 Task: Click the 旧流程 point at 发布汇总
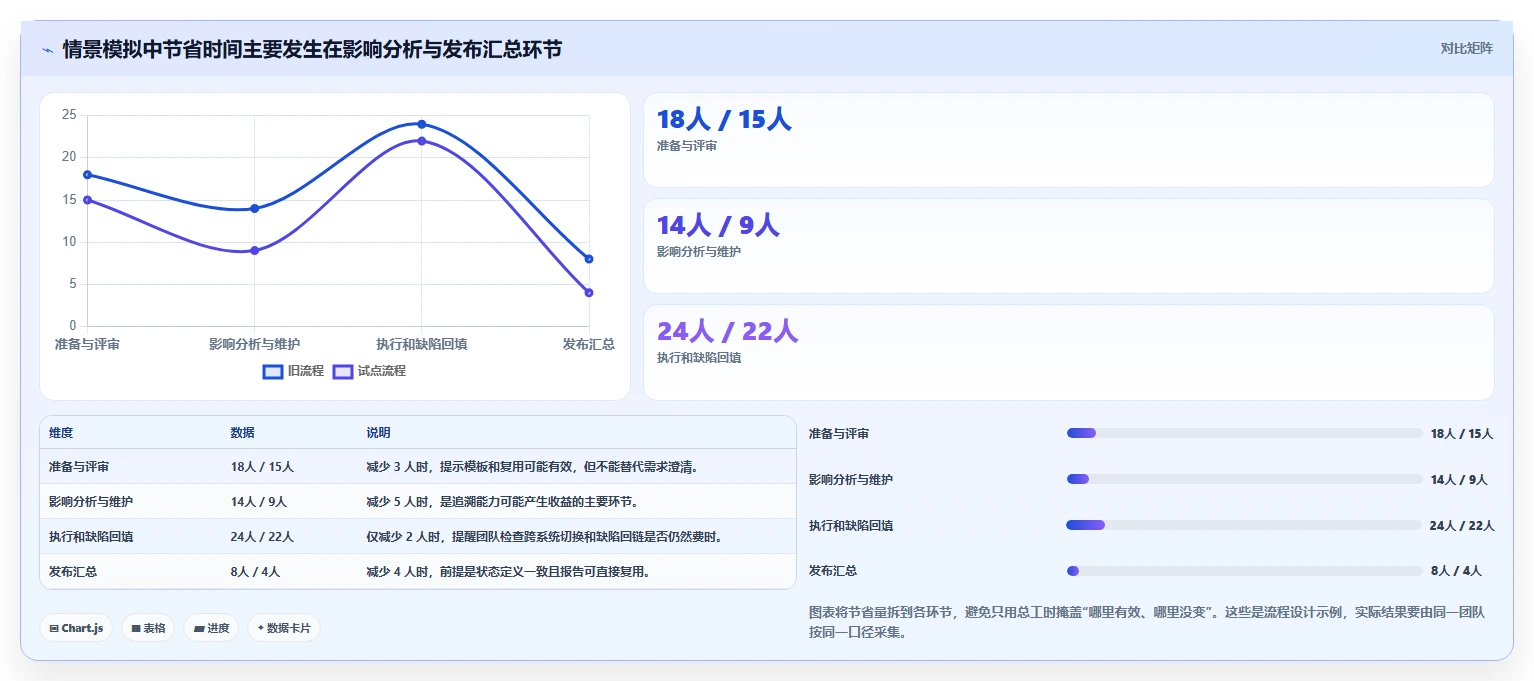589,259
